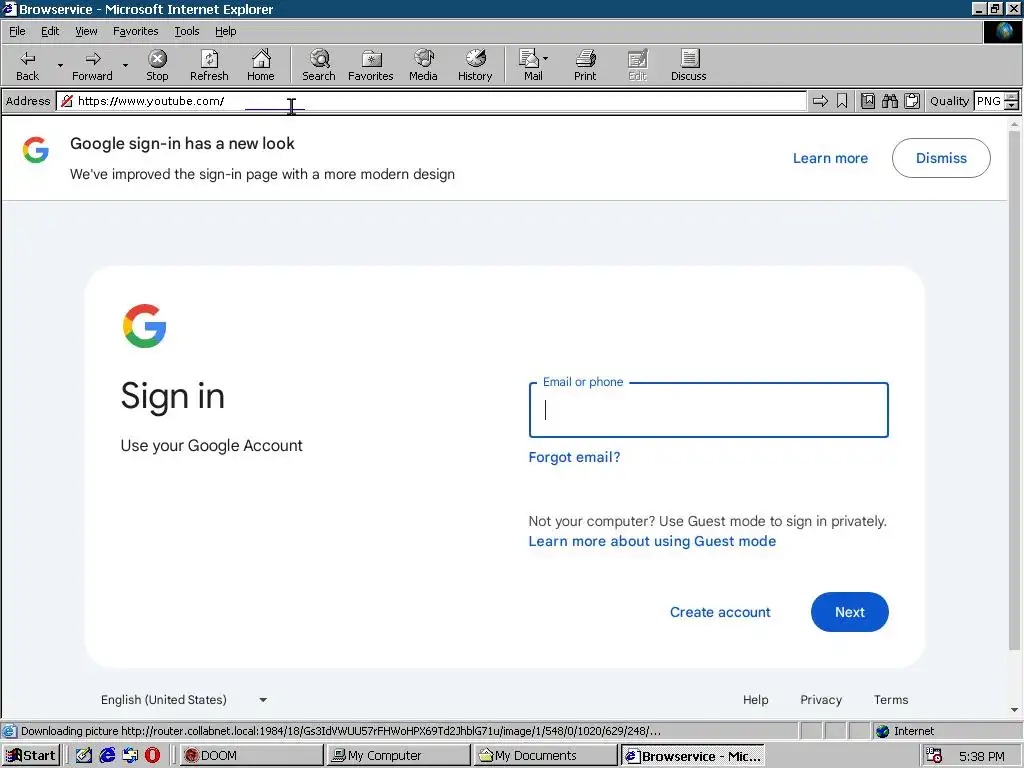The width and height of the screenshot is (1024, 768).
Task: Open the Discuss toolbar icon
Action: (x=688, y=65)
